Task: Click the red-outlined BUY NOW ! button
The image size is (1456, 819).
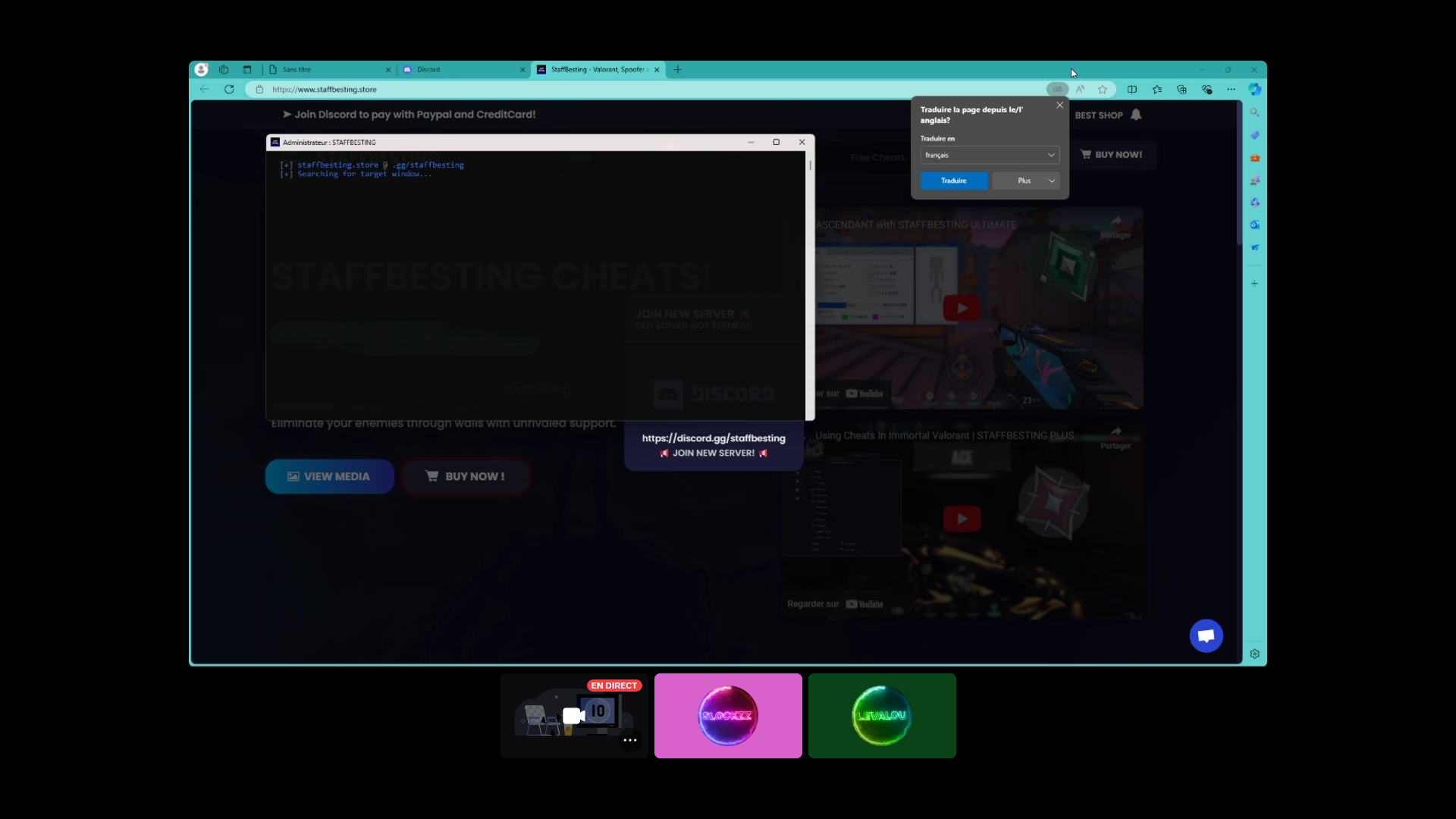Action: point(466,476)
